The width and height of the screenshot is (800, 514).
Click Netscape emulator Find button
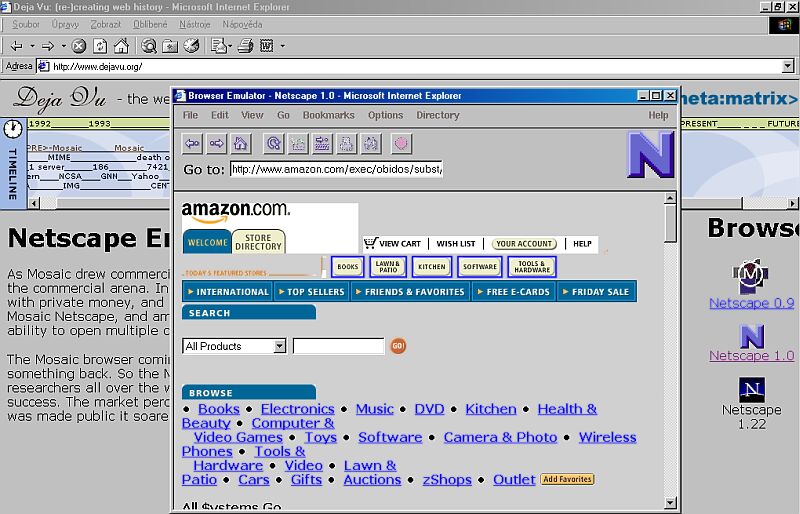tap(371, 143)
